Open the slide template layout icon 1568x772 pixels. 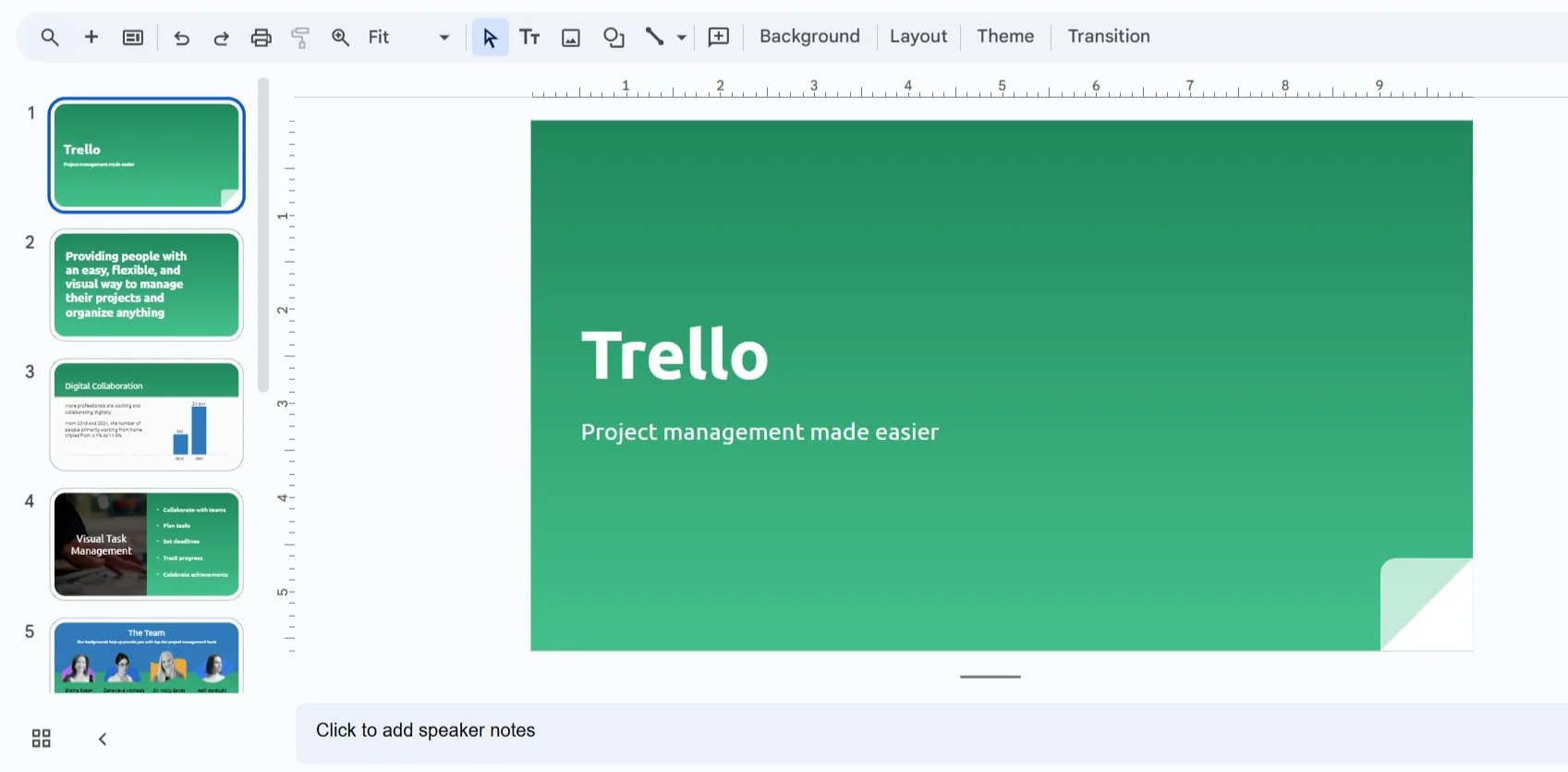click(x=133, y=37)
